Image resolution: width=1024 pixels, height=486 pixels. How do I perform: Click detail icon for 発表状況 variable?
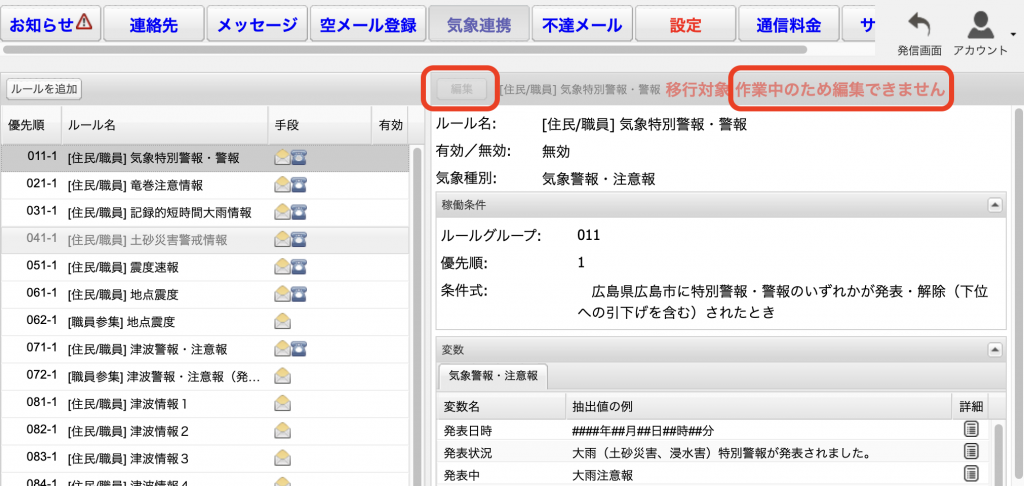970,451
